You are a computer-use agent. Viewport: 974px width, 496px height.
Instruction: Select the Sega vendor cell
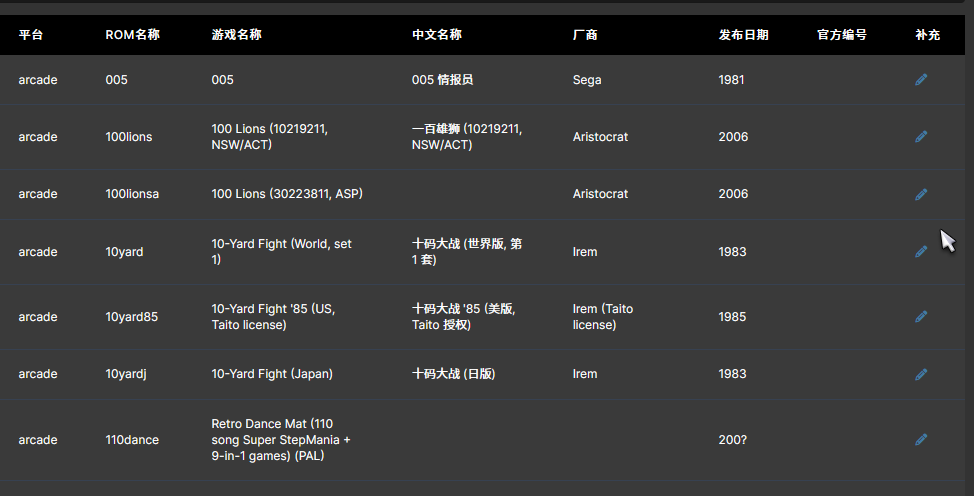pos(587,80)
